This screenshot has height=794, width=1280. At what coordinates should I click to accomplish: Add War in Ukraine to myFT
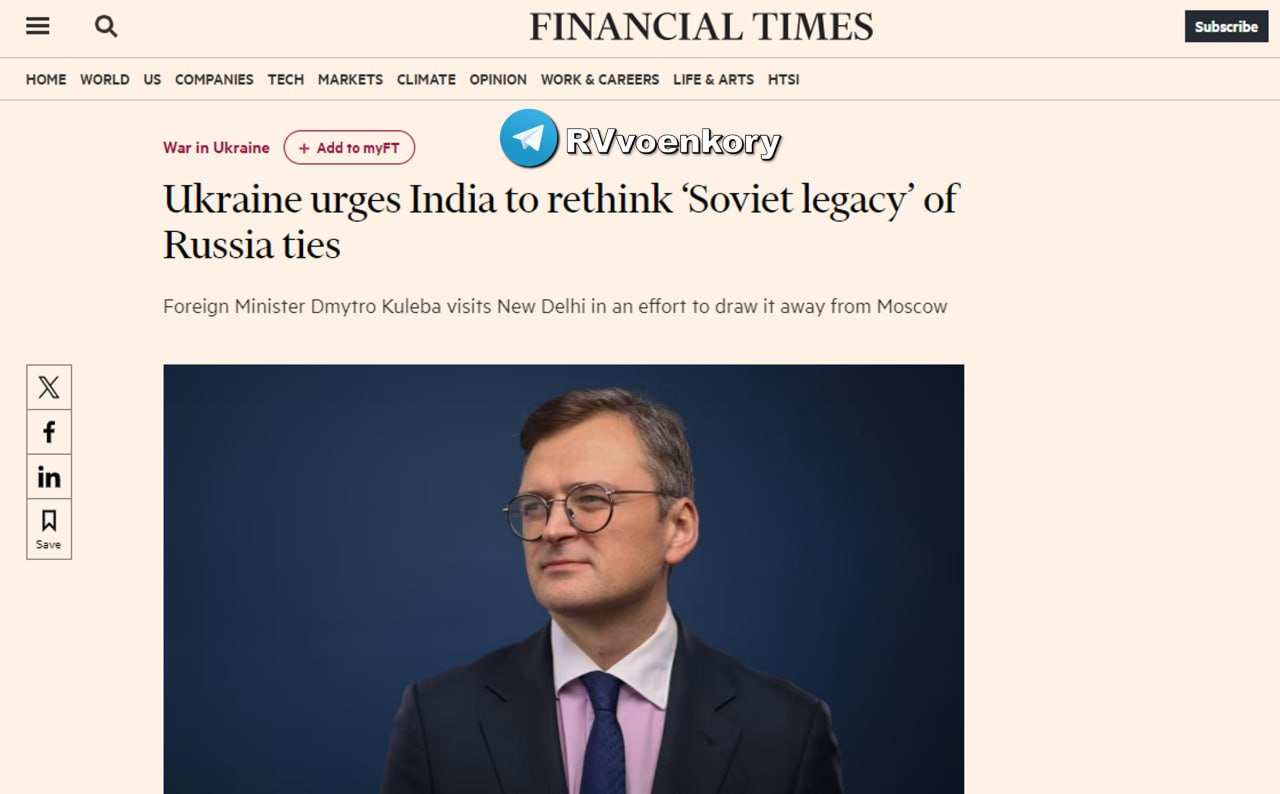click(x=349, y=148)
